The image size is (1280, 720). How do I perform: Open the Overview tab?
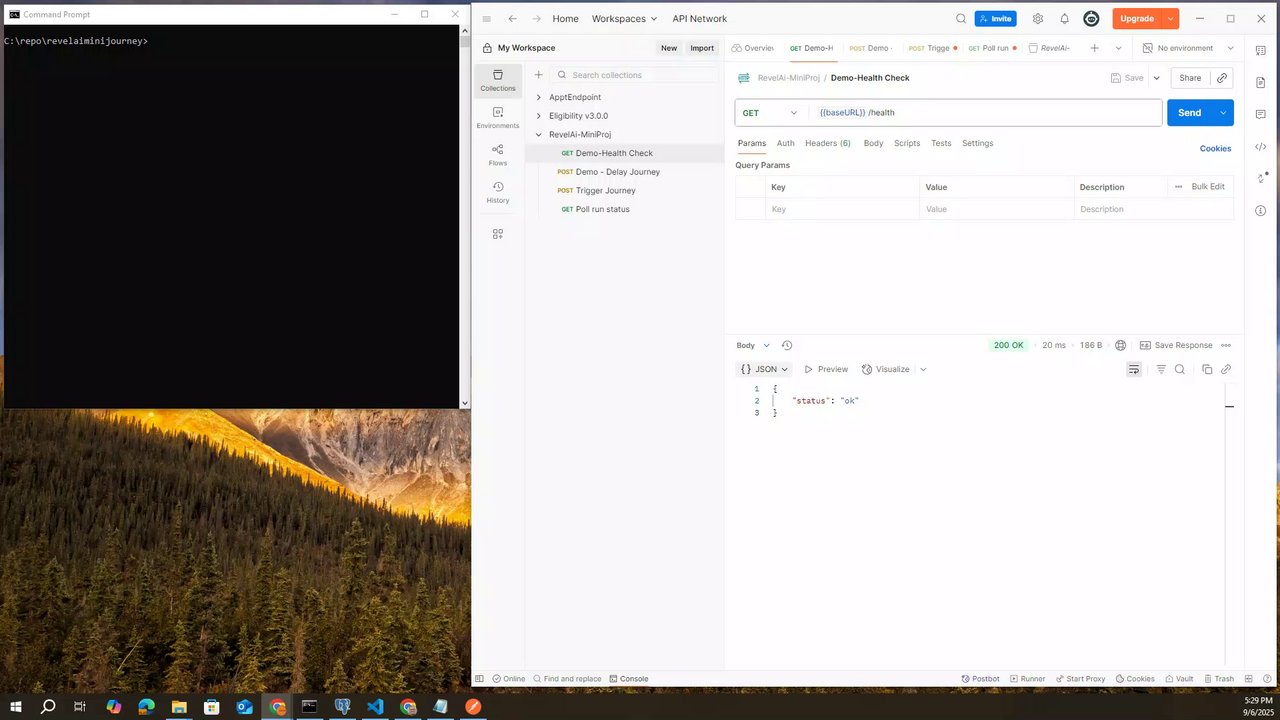pyautogui.click(x=753, y=48)
